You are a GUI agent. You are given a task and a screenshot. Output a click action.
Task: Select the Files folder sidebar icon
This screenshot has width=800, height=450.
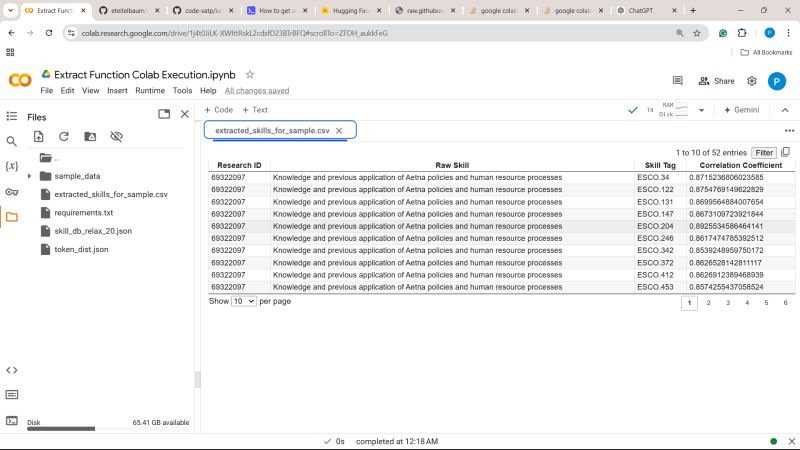tap(12, 217)
